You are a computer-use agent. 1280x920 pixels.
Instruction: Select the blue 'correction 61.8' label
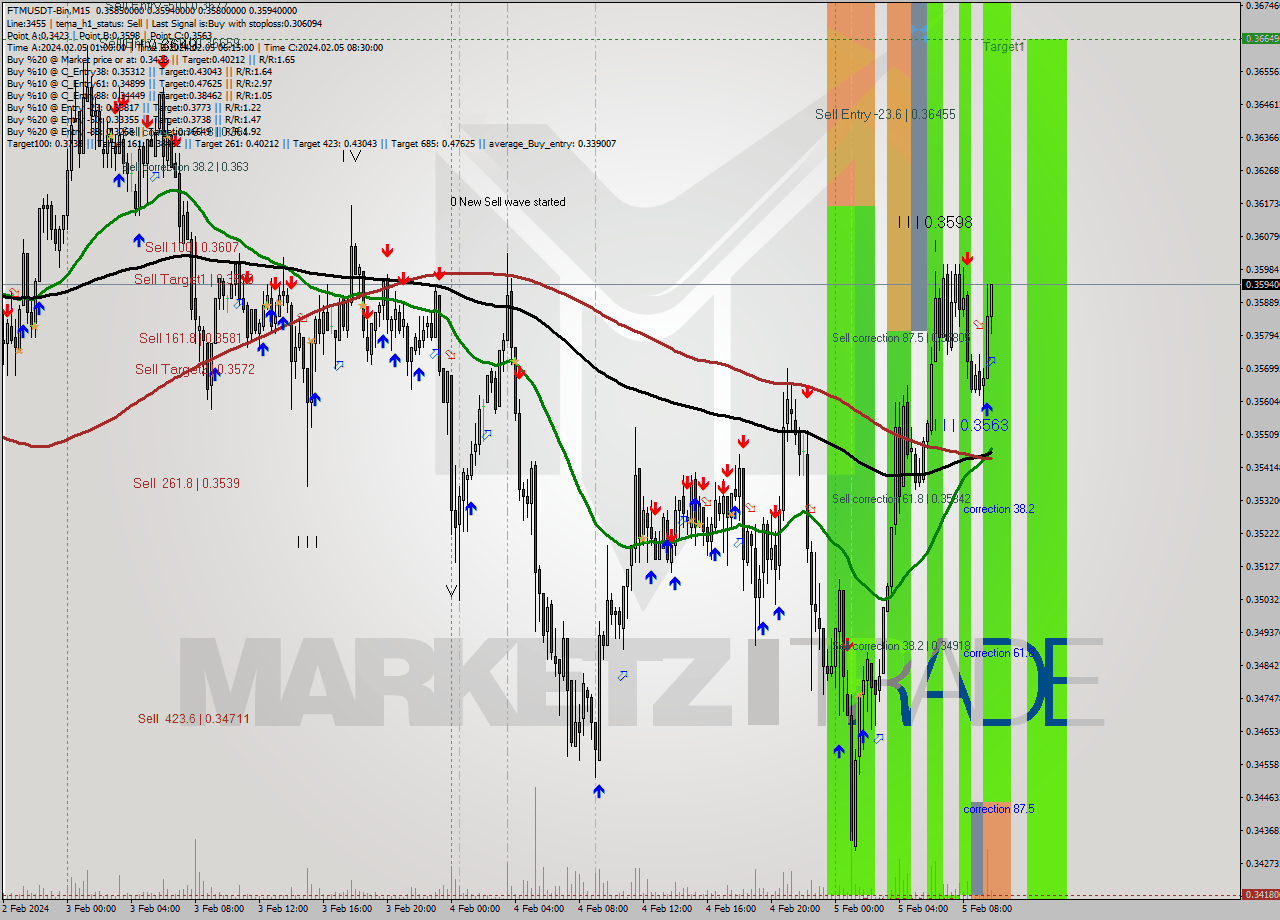[x=998, y=653]
